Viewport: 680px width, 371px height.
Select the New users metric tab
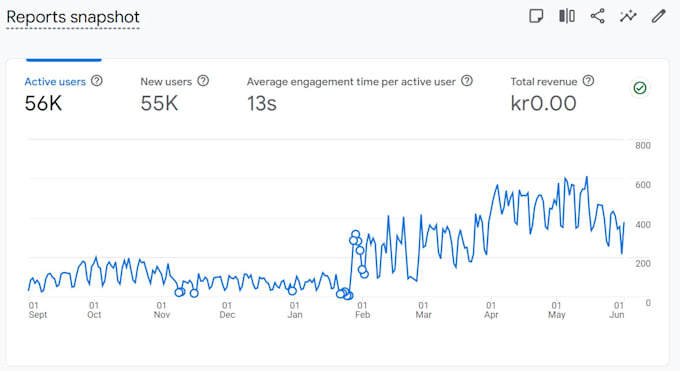(174, 94)
